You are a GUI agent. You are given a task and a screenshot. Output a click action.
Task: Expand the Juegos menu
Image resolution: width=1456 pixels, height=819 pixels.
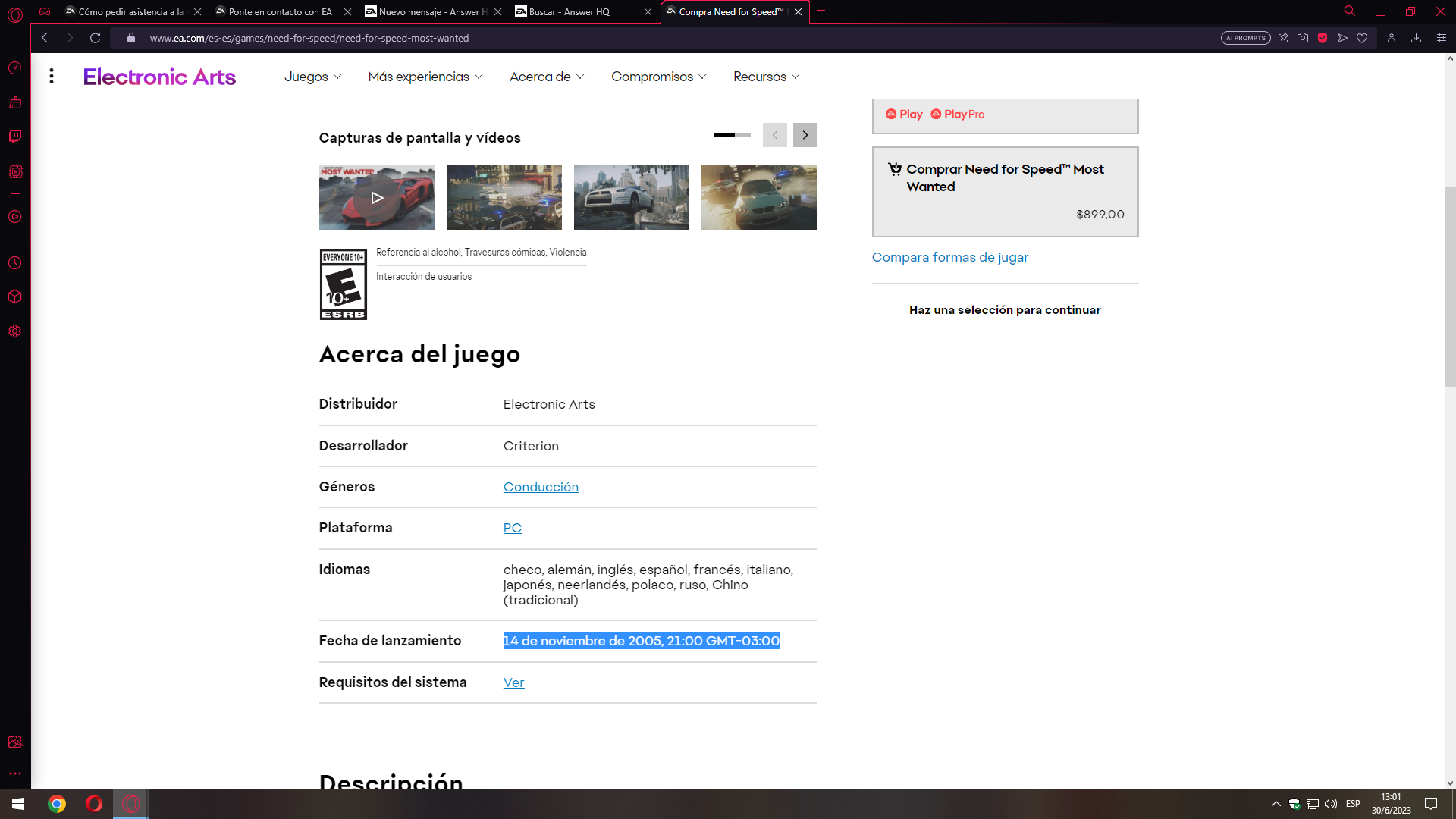312,77
